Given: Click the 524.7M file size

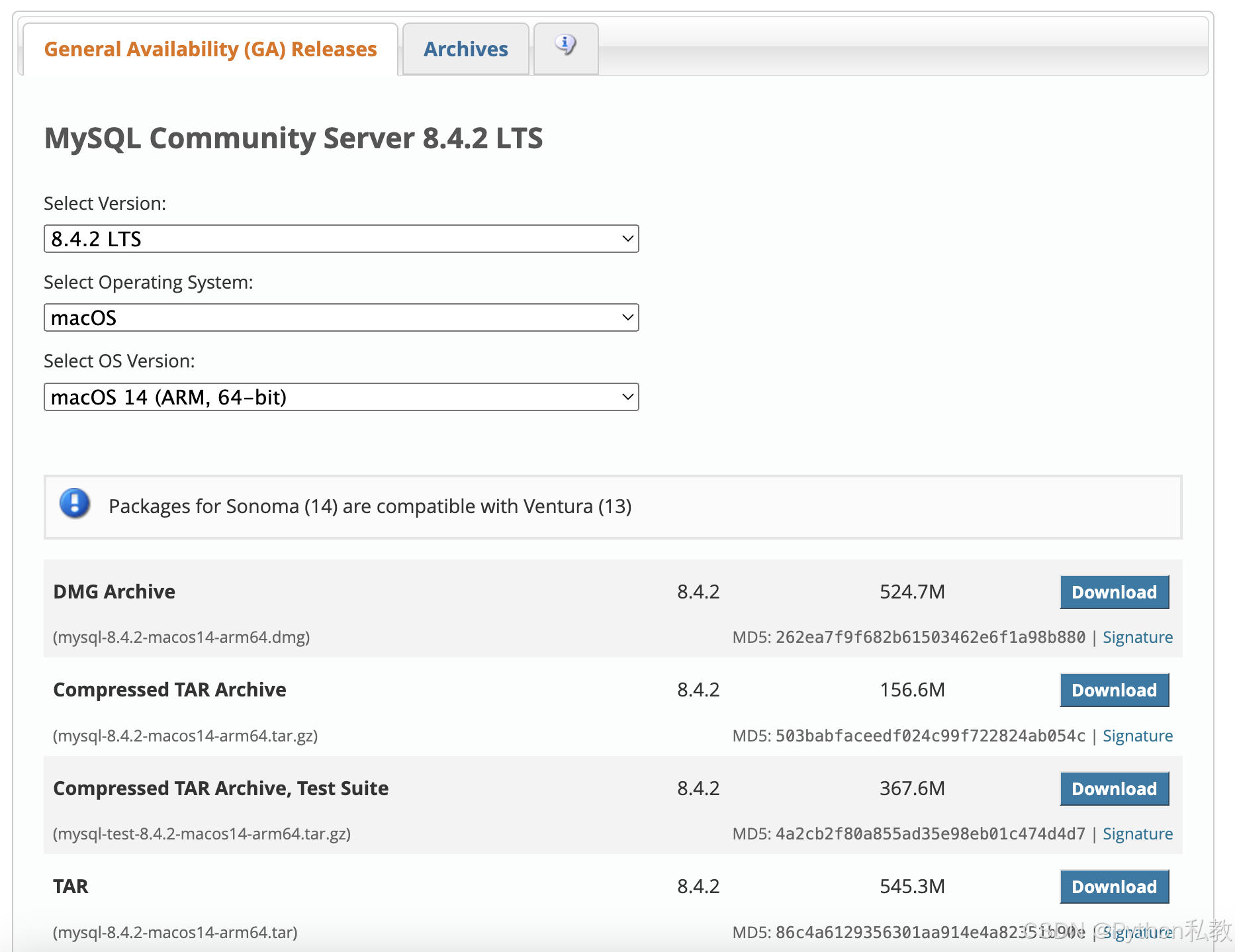Looking at the screenshot, I should pos(912,591).
